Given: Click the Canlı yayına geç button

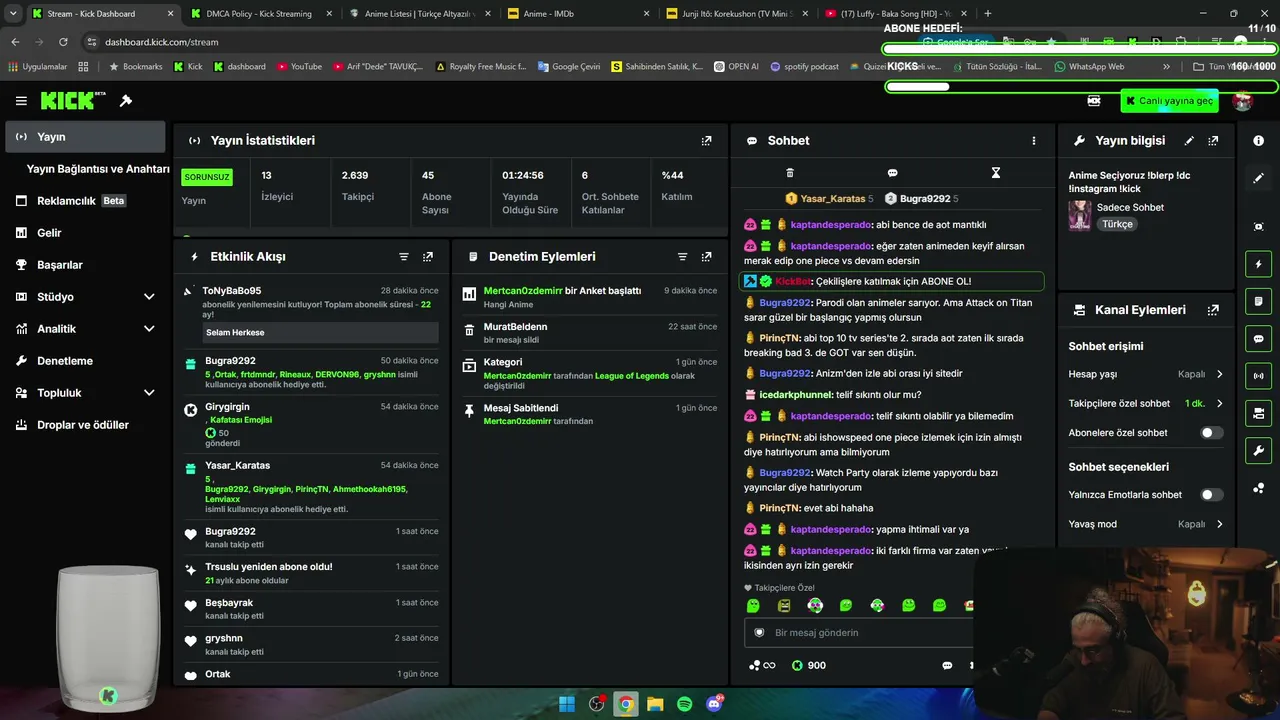Looking at the screenshot, I should [x=1169, y=101].
